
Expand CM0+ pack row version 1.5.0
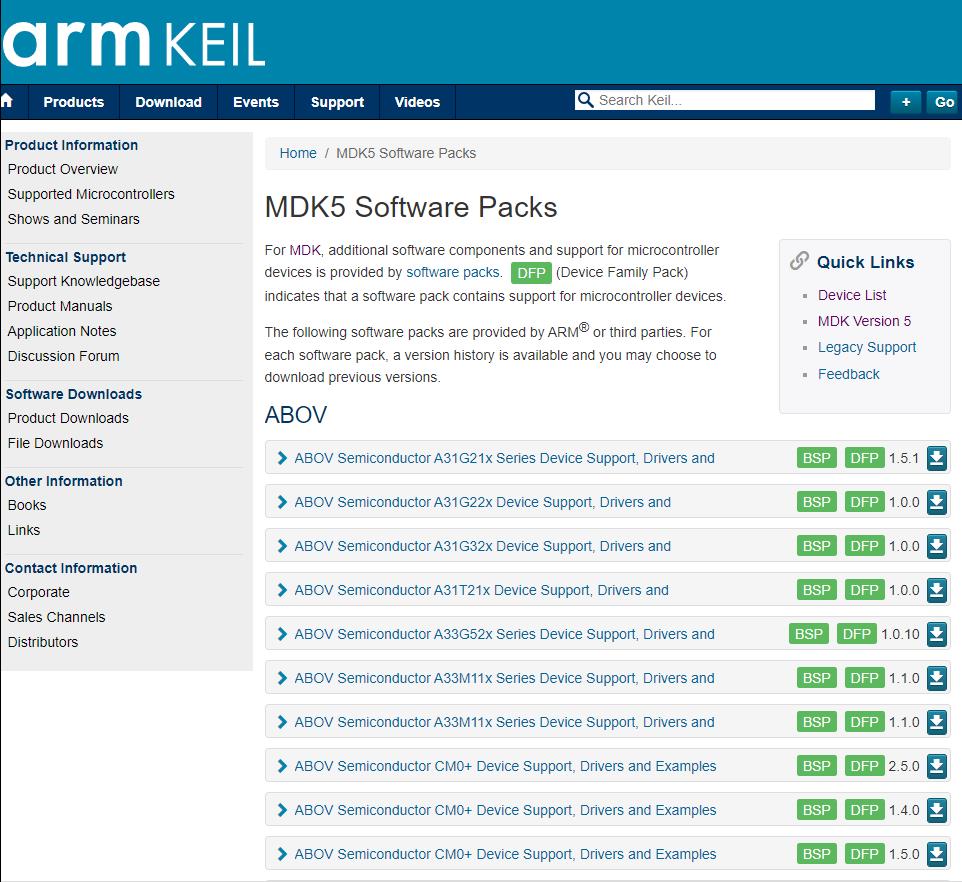pyautogui.click(x=282, y=854)
